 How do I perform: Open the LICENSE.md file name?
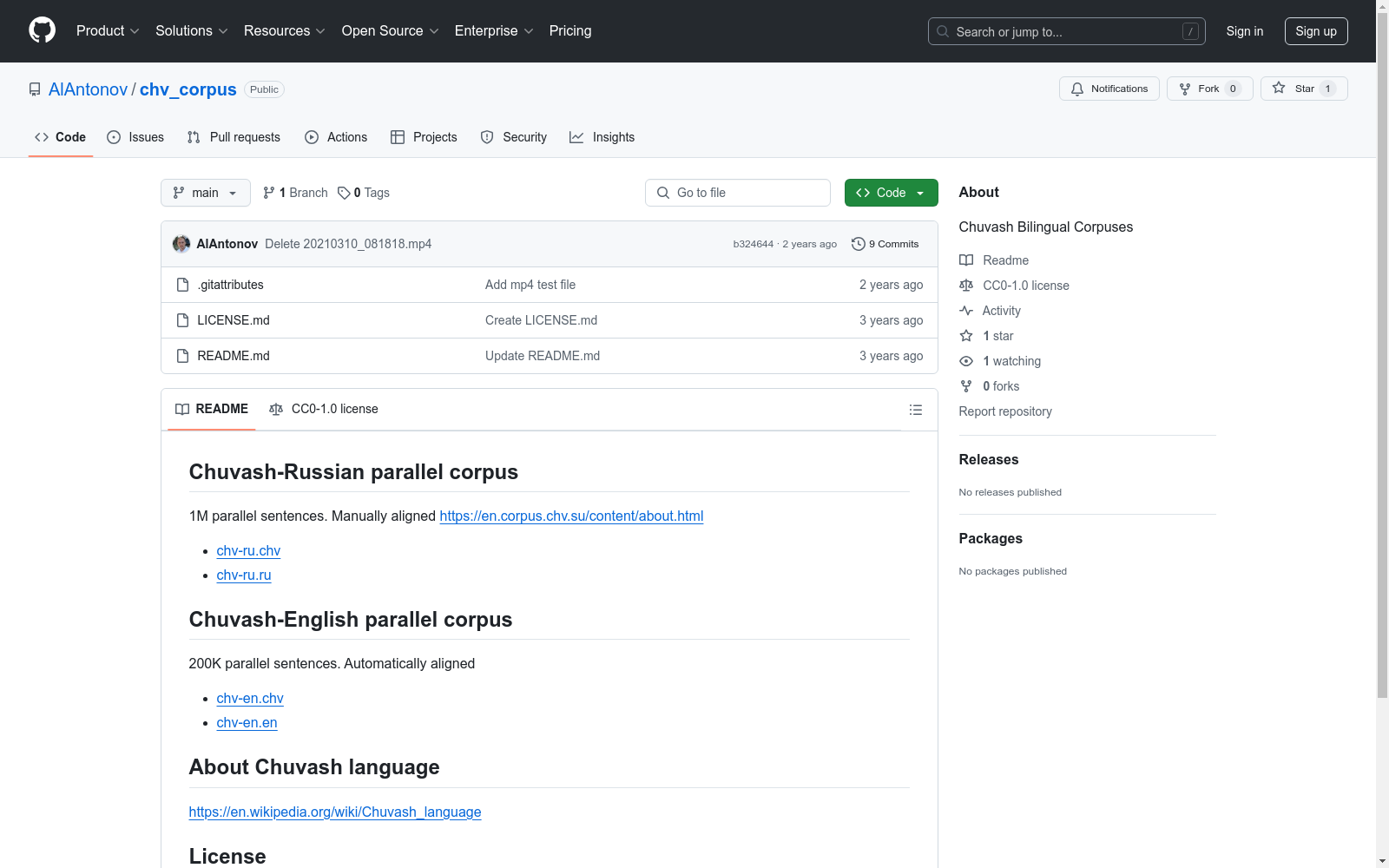(x=234, y=320)
